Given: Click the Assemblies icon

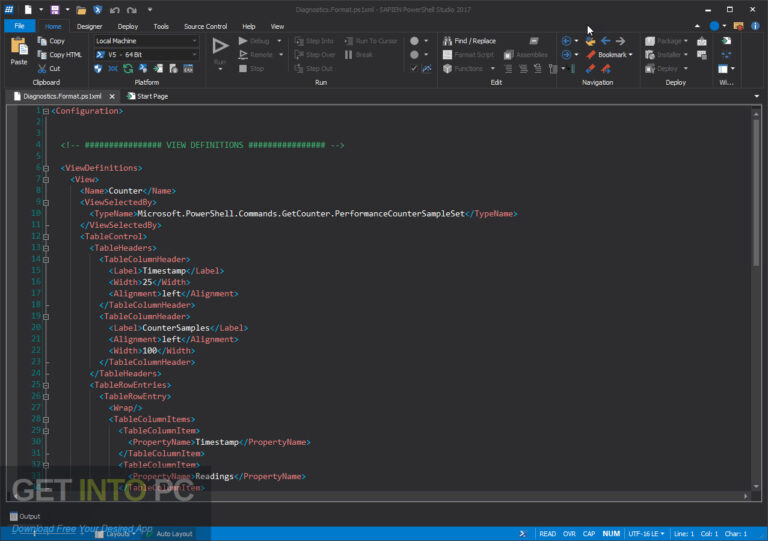Looking at the screenshot, I should [x=509, y=55].
